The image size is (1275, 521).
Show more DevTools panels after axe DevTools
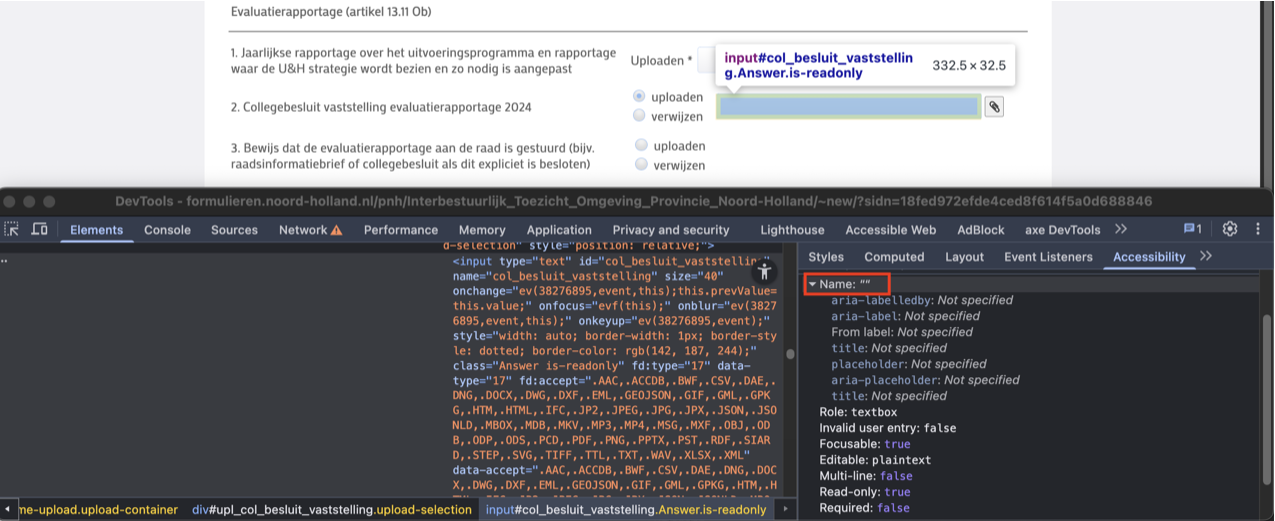1120,229
